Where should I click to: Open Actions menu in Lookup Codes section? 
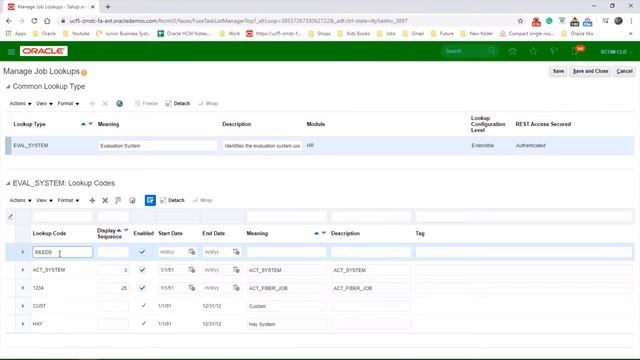(20, 200)
